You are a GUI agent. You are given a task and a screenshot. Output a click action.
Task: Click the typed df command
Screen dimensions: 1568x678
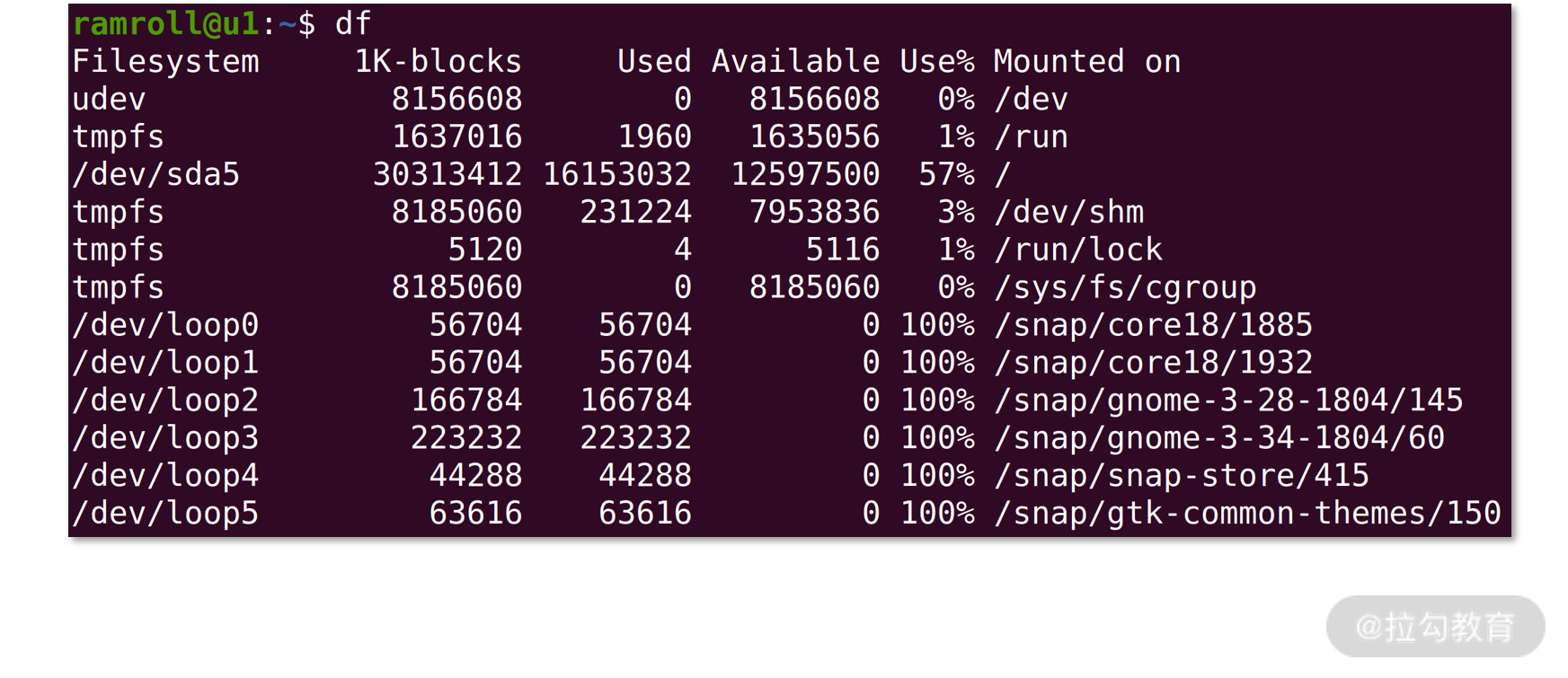(x=352, y=23)
